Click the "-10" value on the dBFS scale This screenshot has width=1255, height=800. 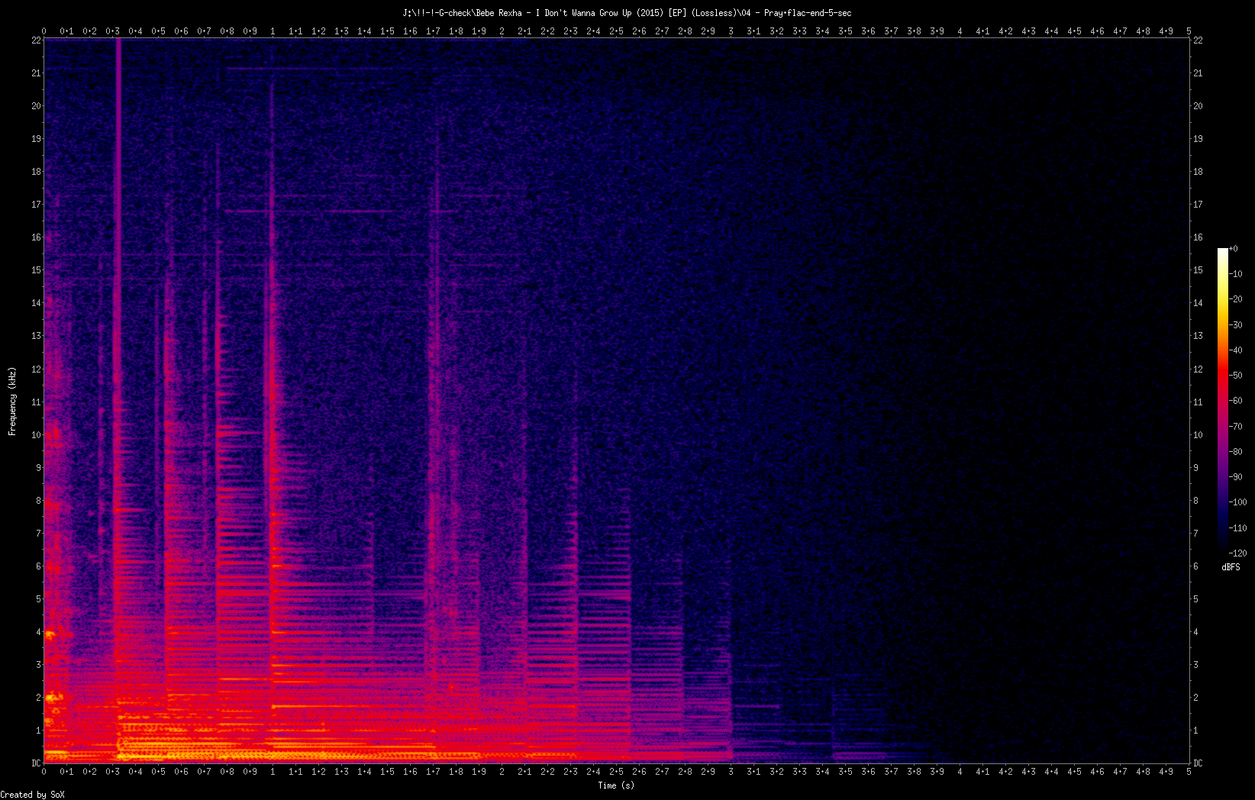1235,274
